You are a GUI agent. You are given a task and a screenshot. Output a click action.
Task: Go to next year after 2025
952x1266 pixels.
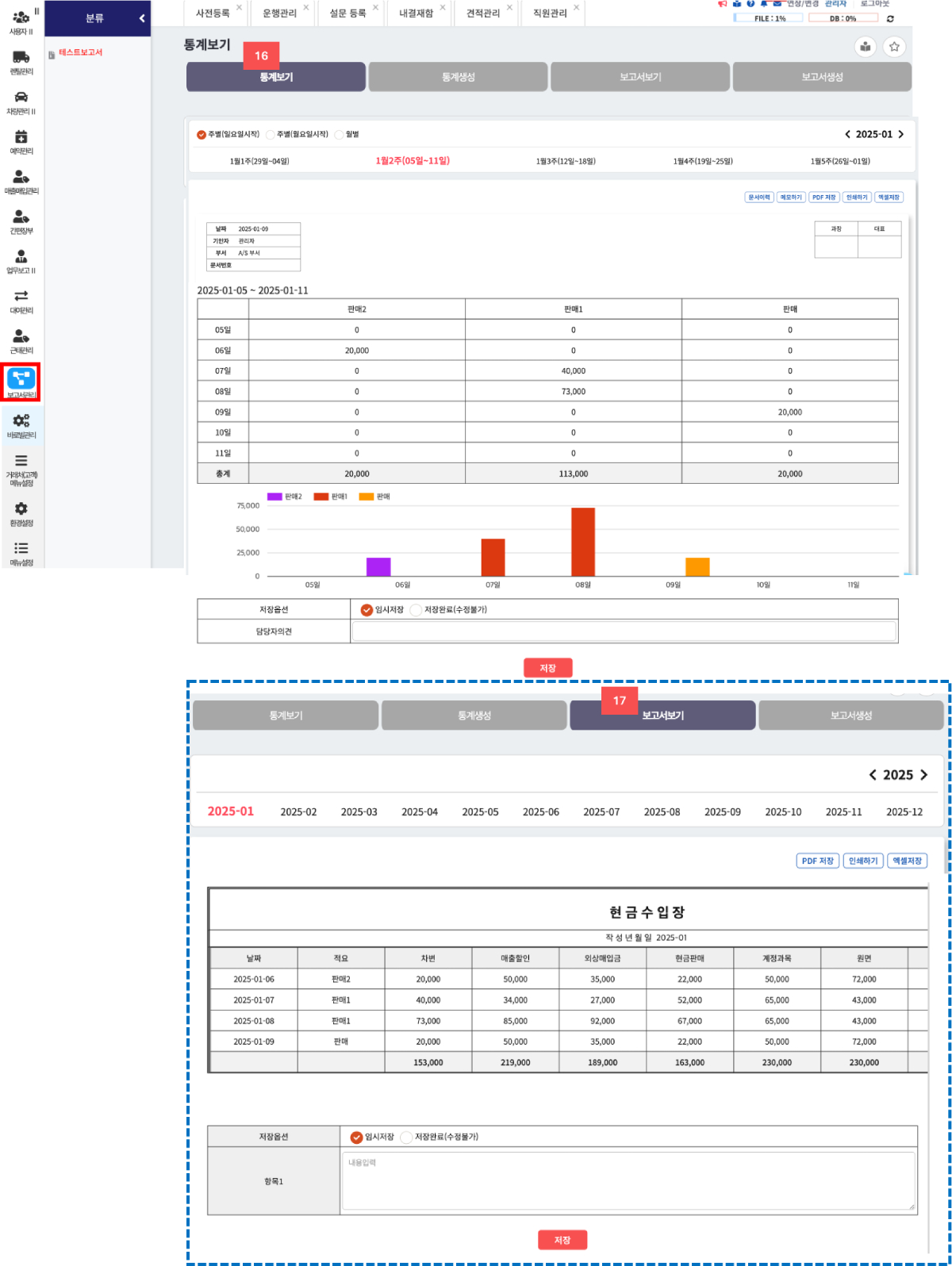point(923,775)
